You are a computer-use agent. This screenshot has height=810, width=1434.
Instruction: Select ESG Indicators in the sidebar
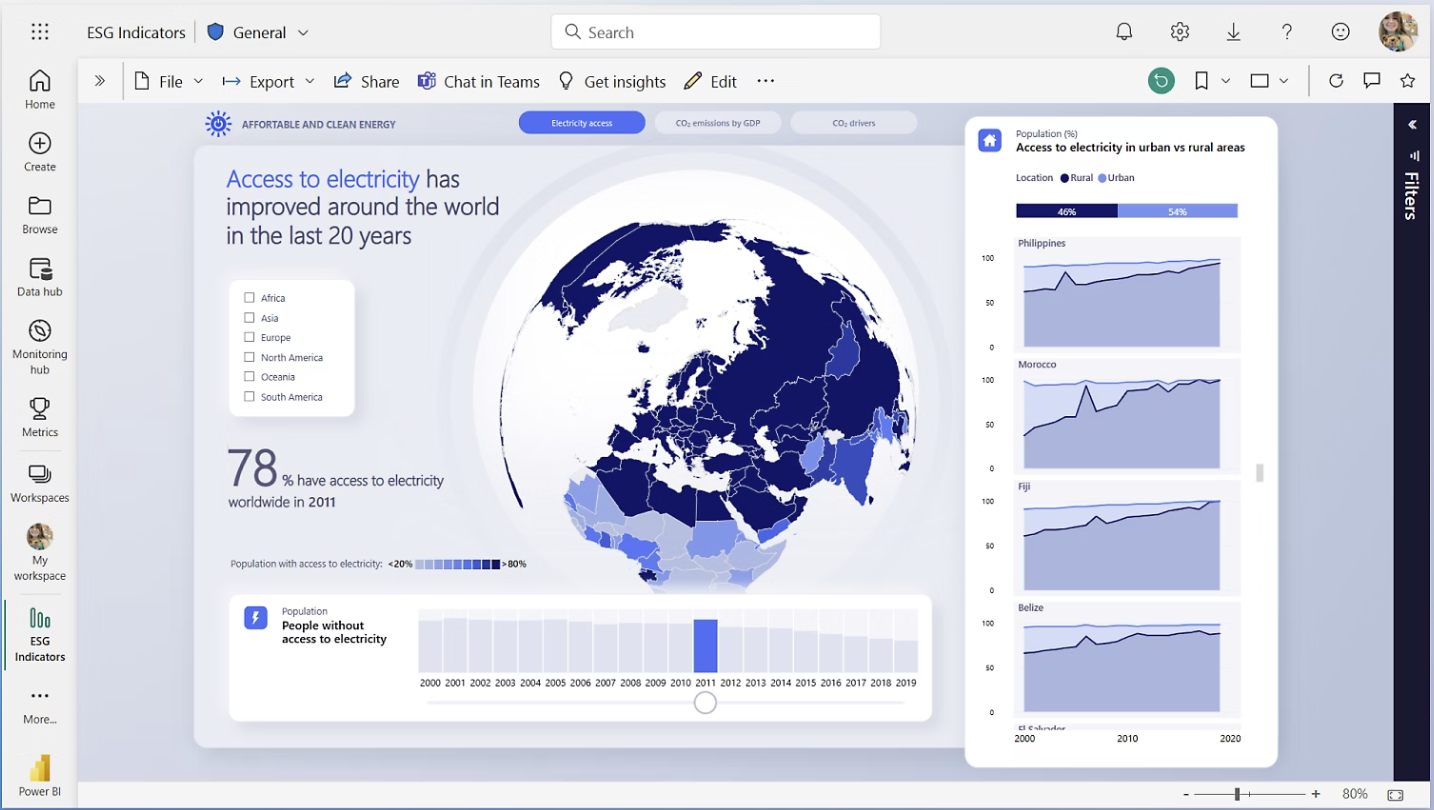(x=40, y=634)
